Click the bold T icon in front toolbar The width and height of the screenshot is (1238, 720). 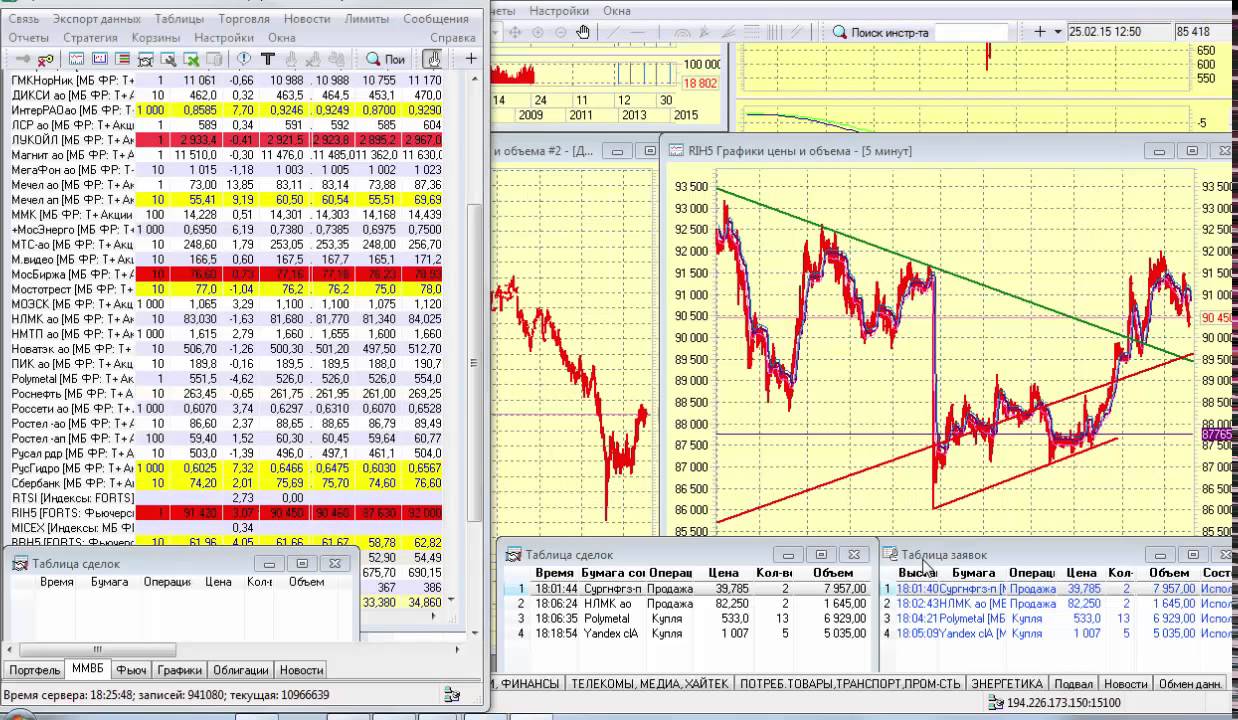[x=268, y=59]
